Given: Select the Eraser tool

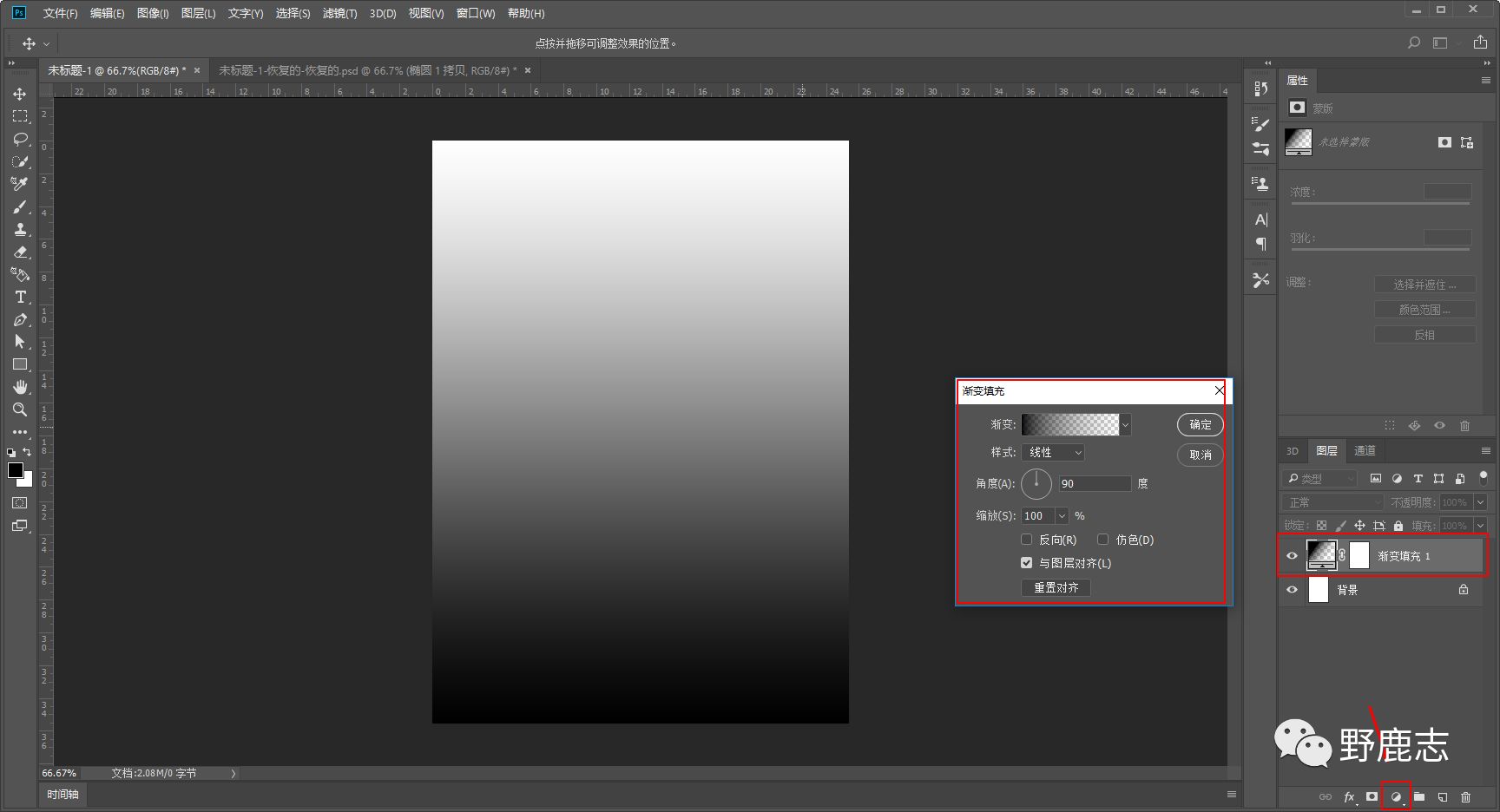Looking at the screenshot, I should [x=20, y=252].
